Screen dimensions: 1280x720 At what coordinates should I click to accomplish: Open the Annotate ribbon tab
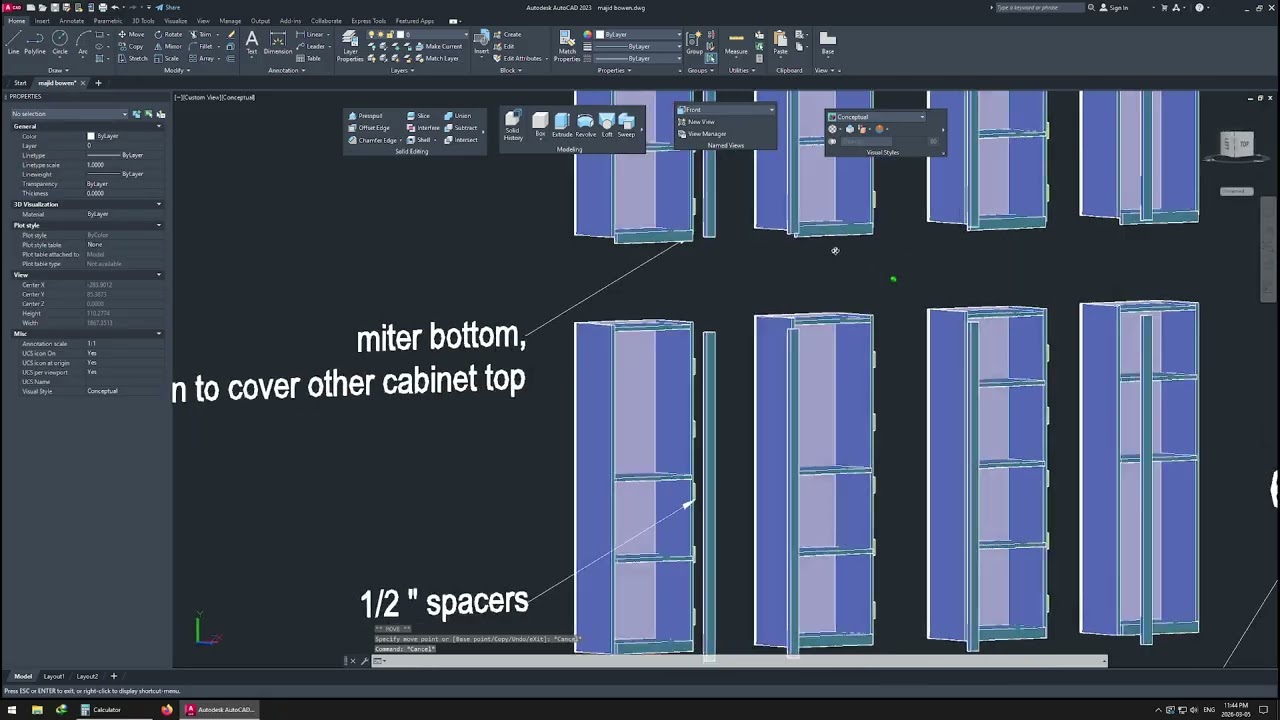[x=72, y=21]
